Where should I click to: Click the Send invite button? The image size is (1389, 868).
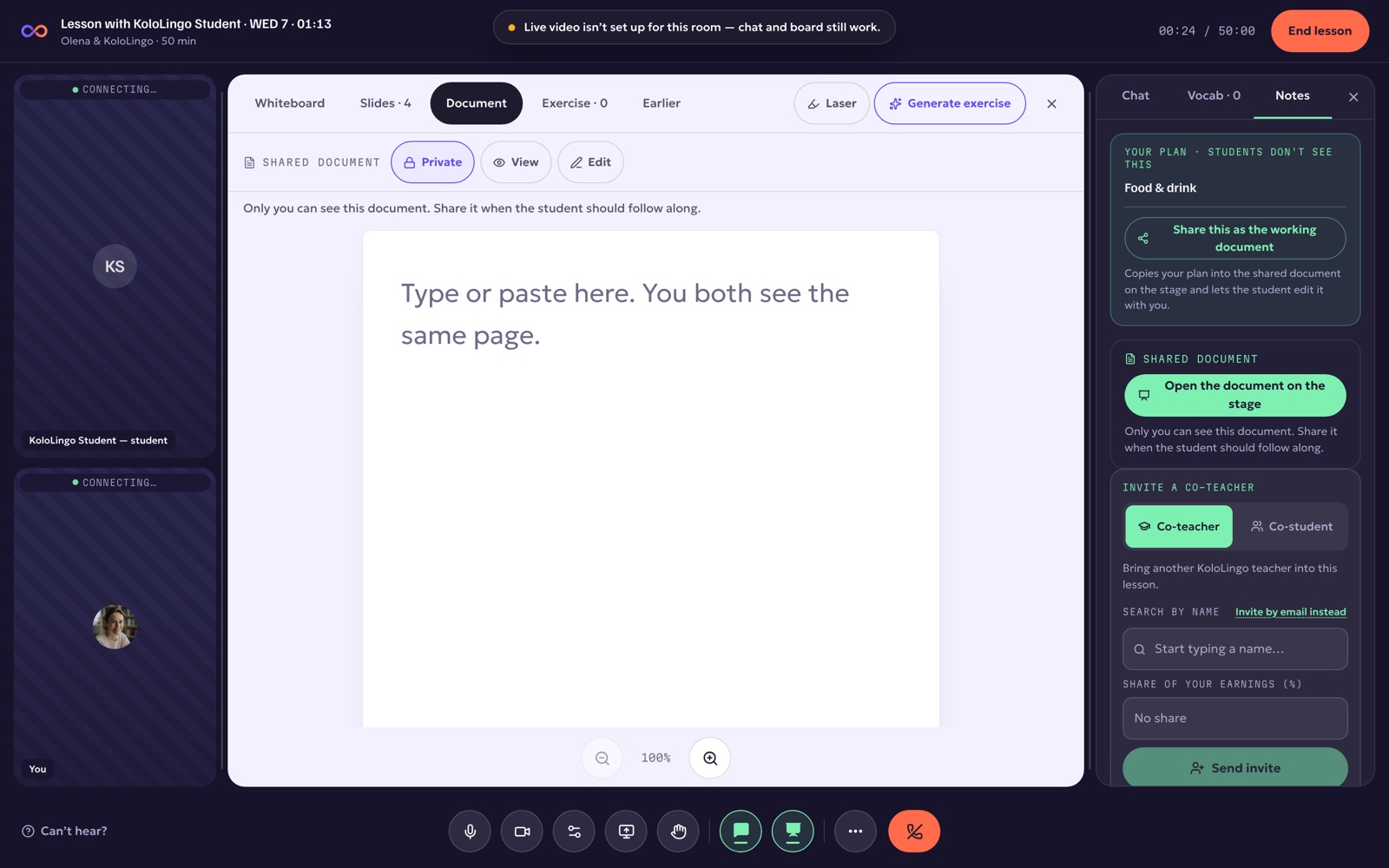pyautogui.click(x=1235, y=767)
